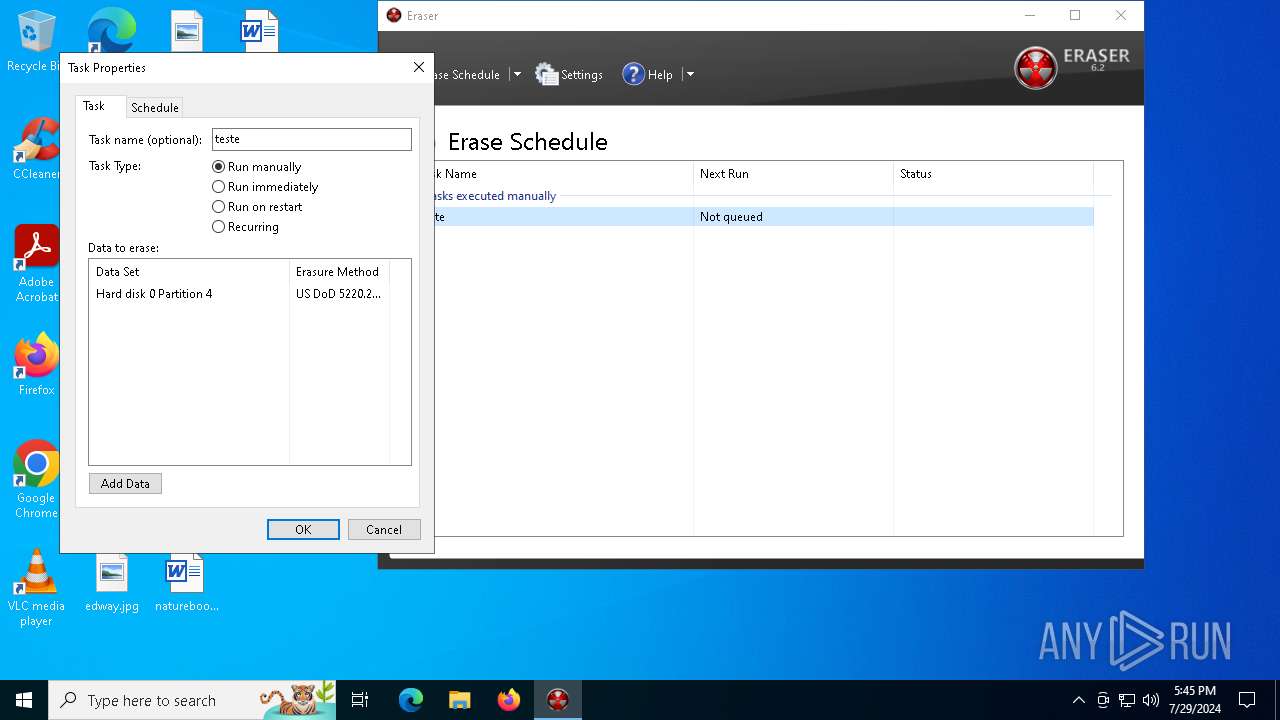Open File Explorer from the taskbar
The width and height of the screenshot is (1280, 720).
(x=459, y=700)
